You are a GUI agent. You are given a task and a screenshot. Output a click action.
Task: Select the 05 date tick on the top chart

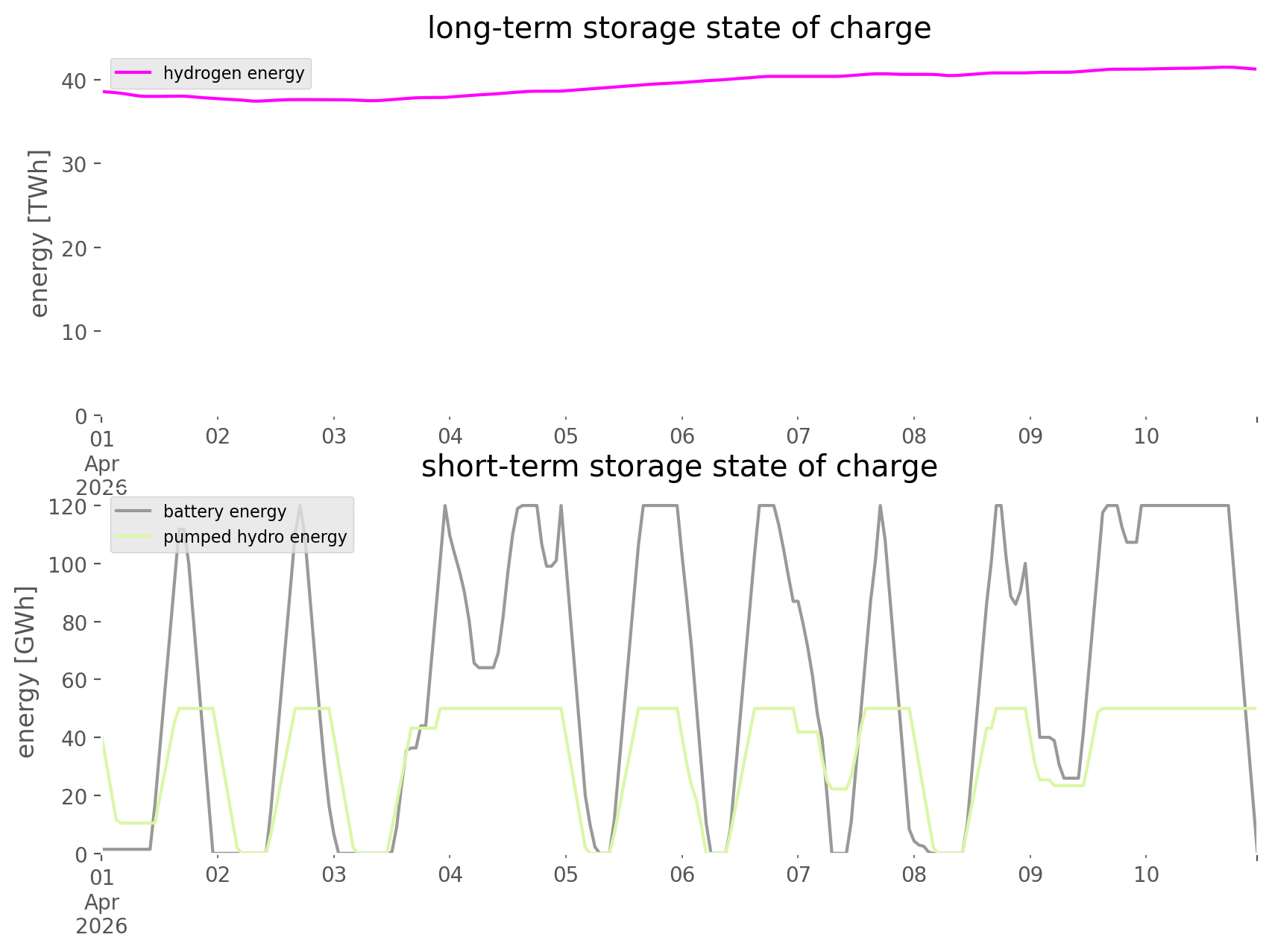pos(566,436)
